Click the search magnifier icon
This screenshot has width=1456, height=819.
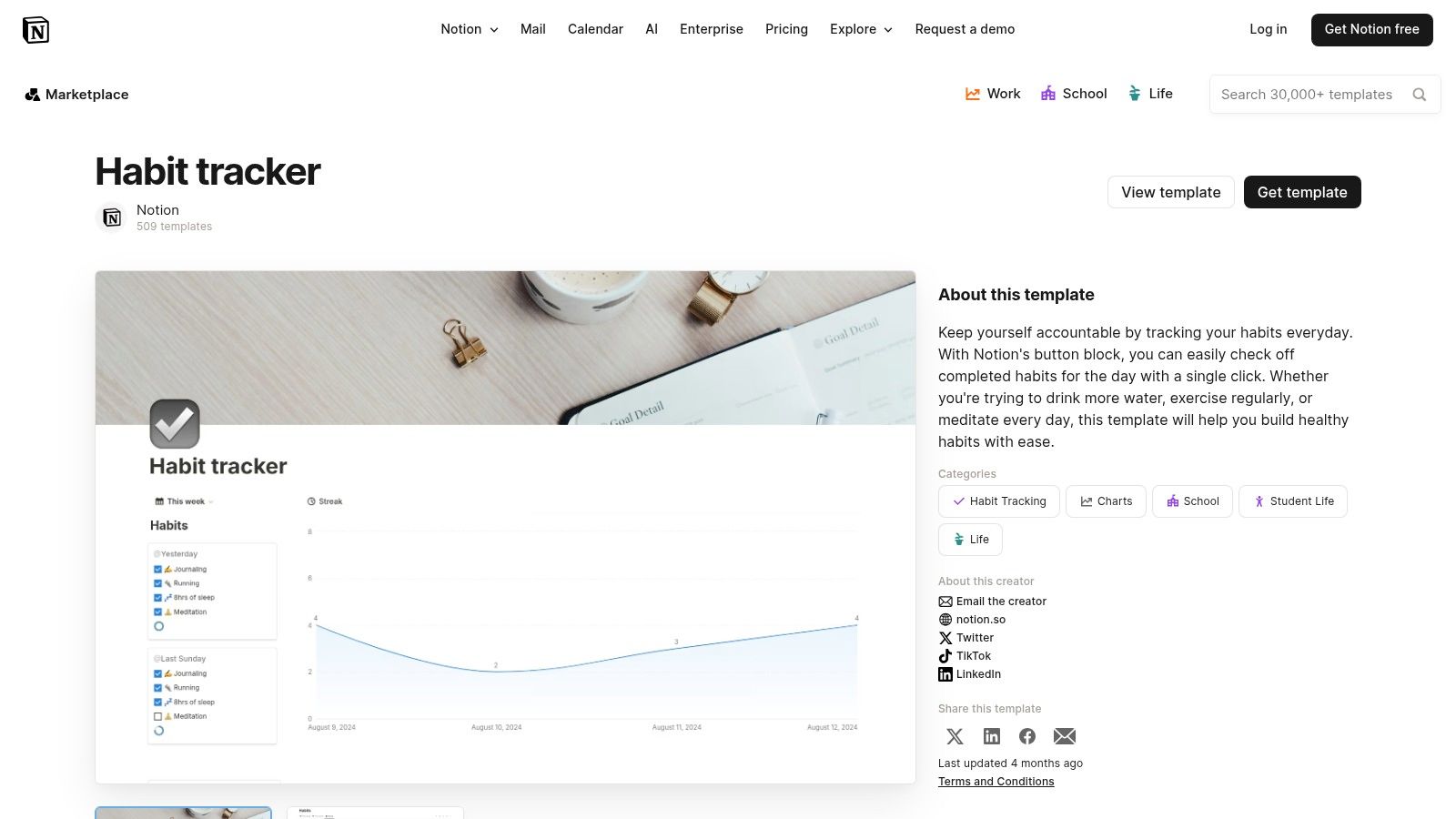(1419, 95)
